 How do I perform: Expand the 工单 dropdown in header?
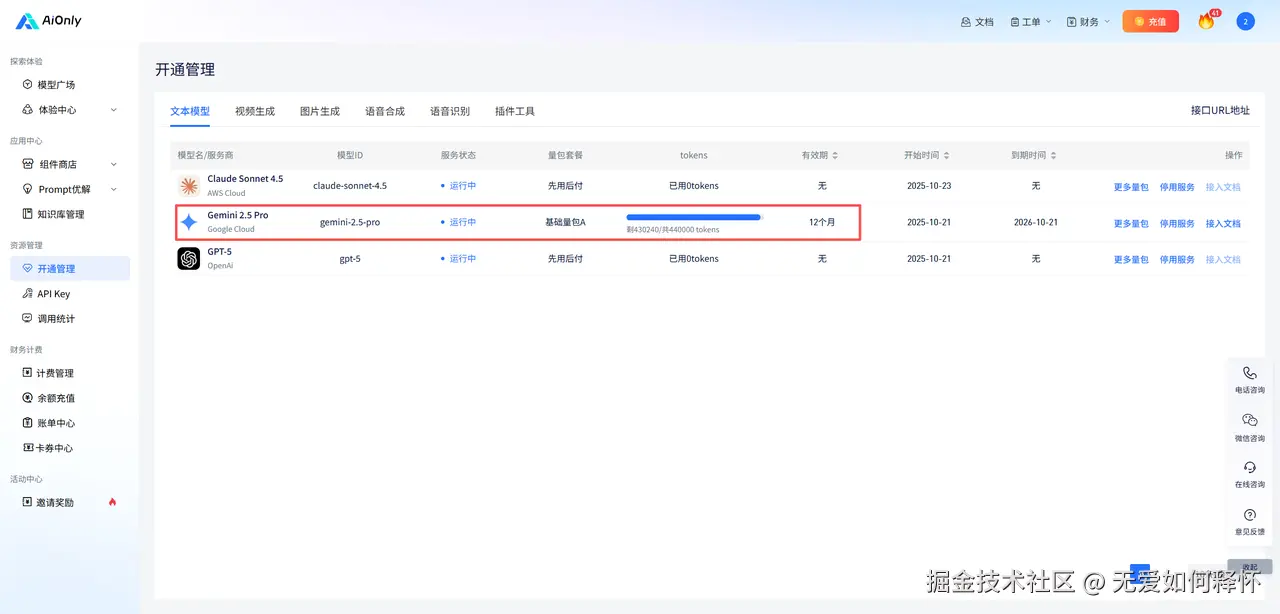pos(1031,22)
